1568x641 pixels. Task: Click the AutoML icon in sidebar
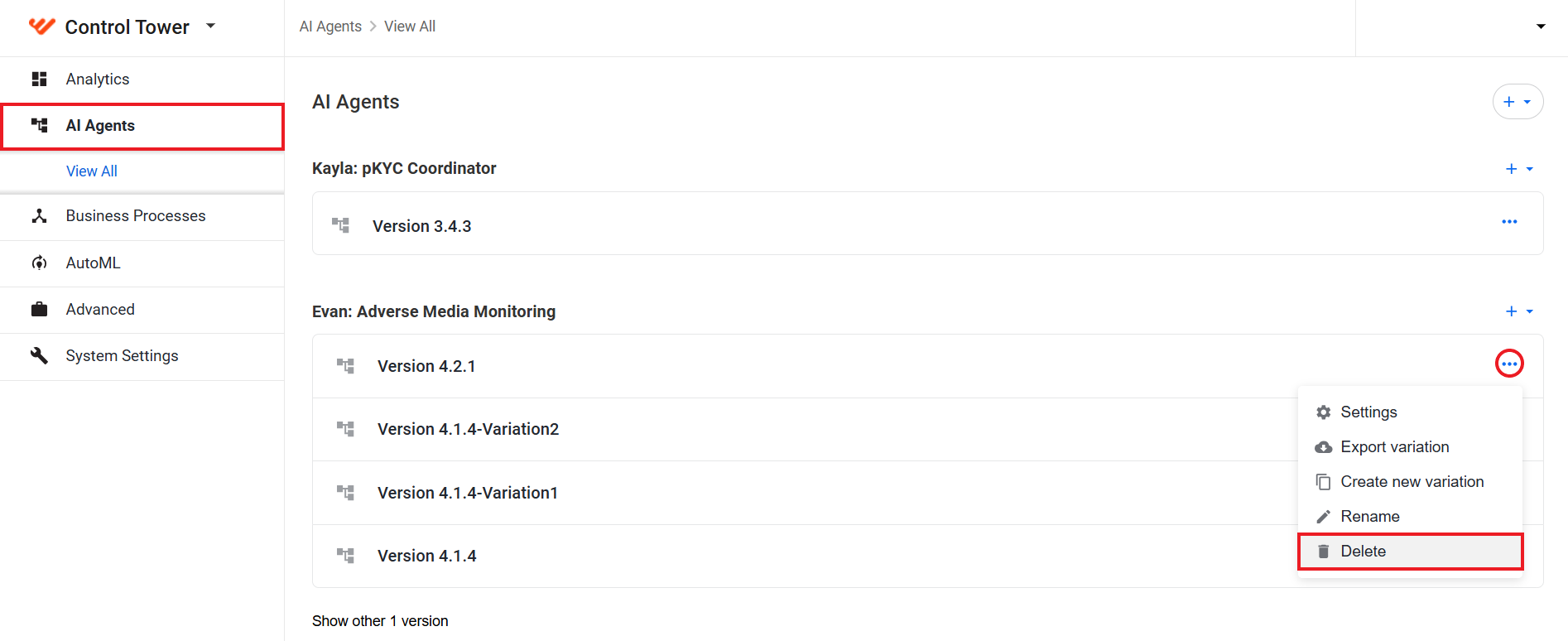[x=39, y=263]
